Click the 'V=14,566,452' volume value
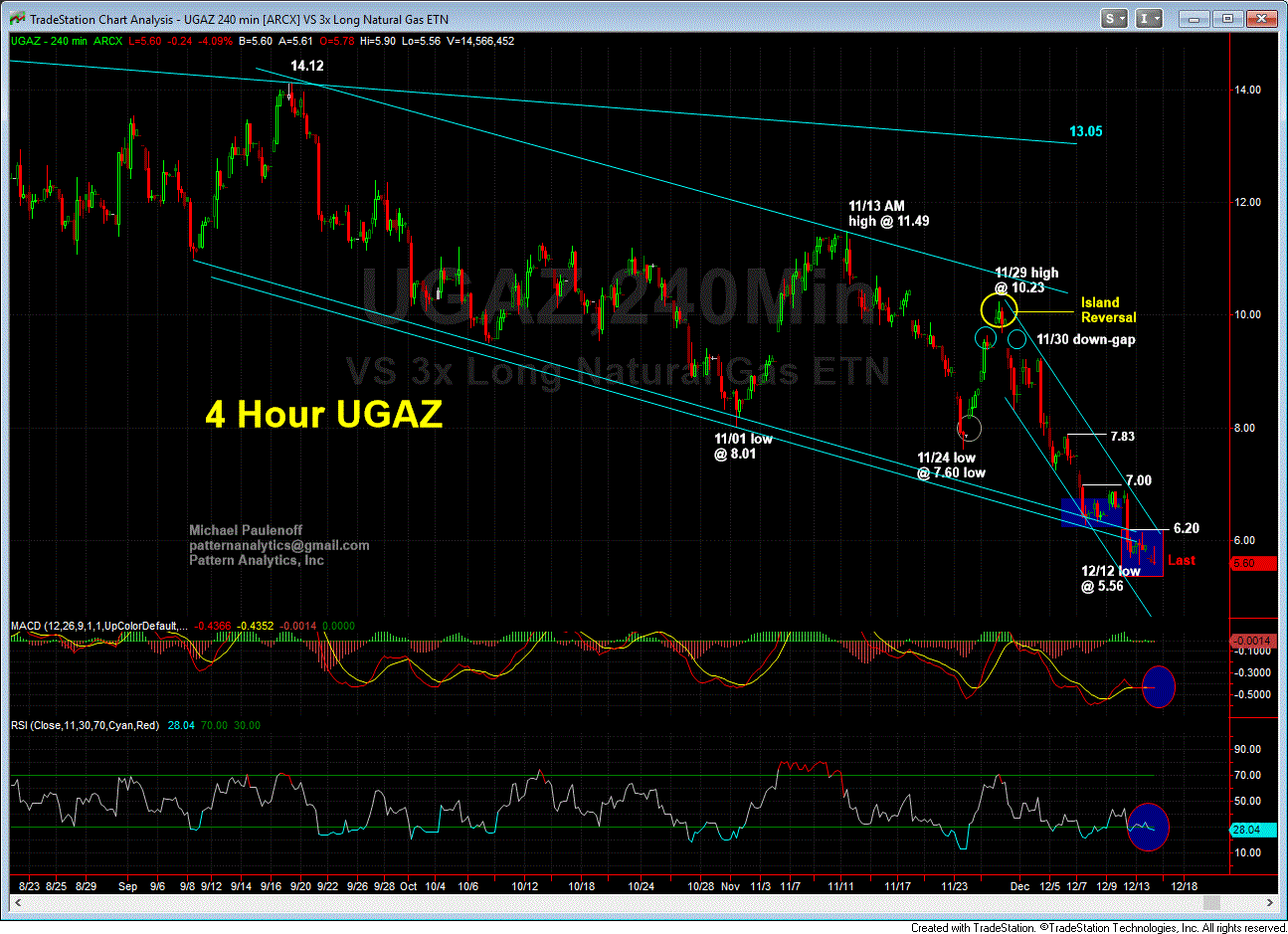Screen dimensions: 1288x934 point(480,41)
